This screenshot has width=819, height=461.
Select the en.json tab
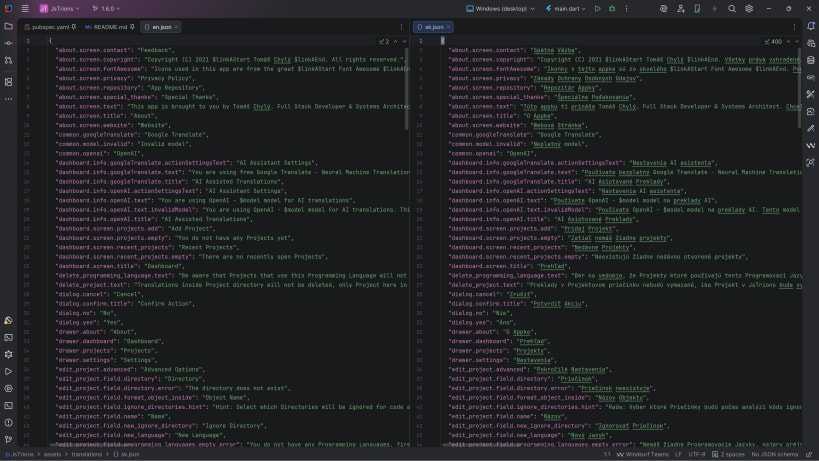(161, 27)
